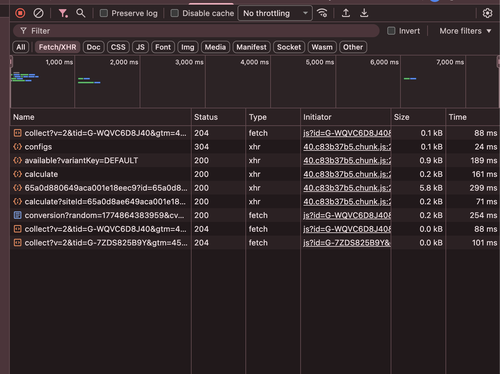Filter by JS type

point(140,47)
